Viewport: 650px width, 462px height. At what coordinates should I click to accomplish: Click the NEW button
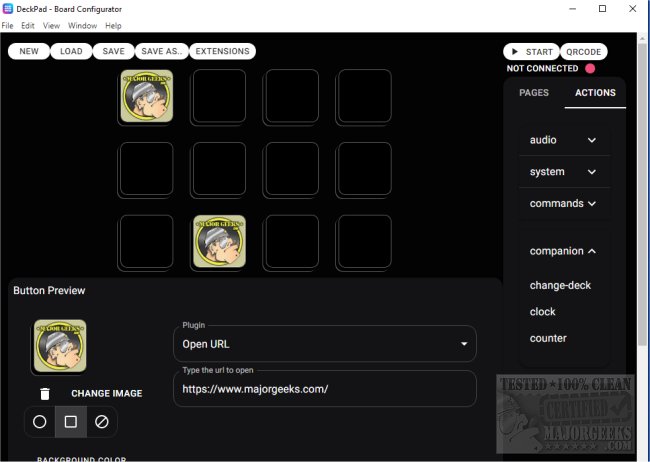point(29,51)
